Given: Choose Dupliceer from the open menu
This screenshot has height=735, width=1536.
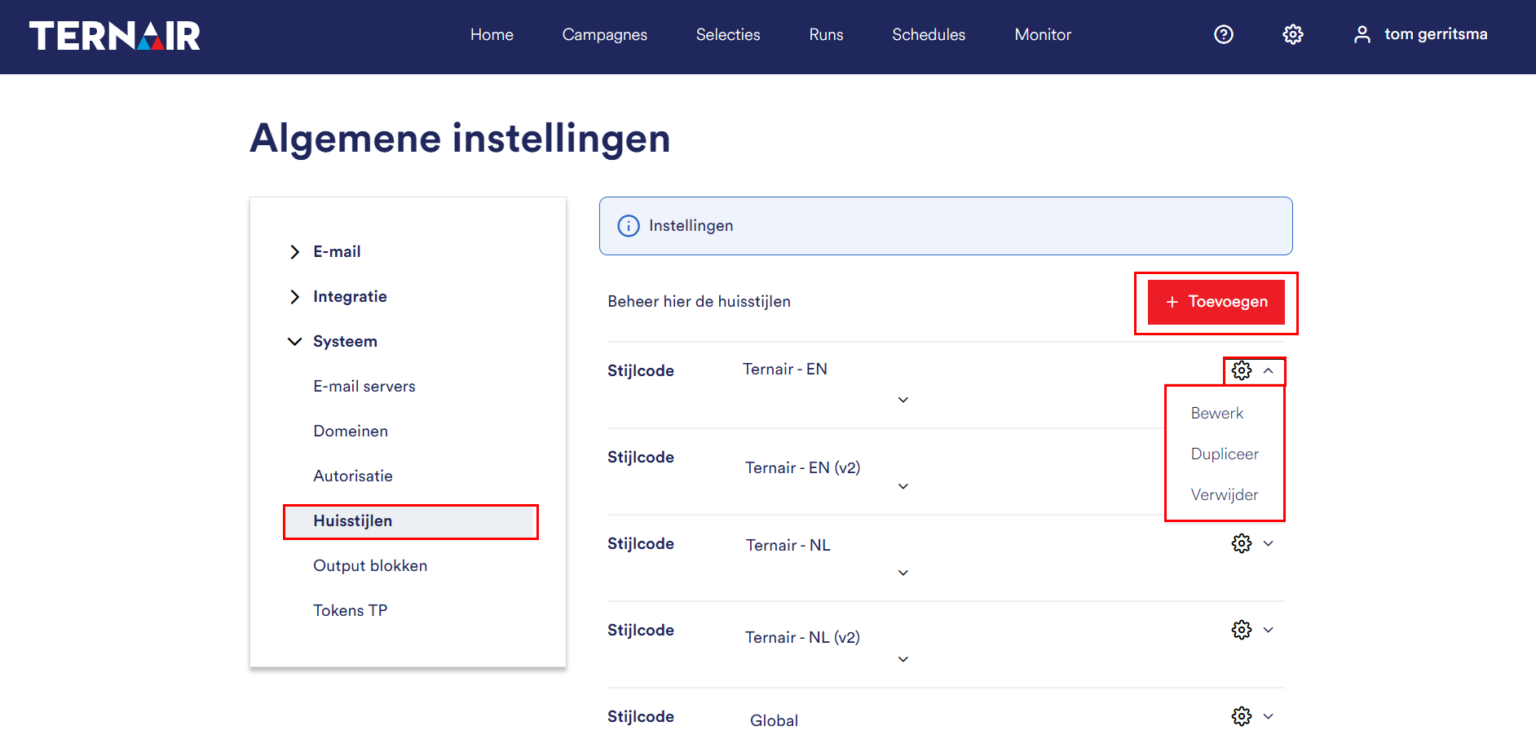Looking at the screenshot, I should point(1224,454).
